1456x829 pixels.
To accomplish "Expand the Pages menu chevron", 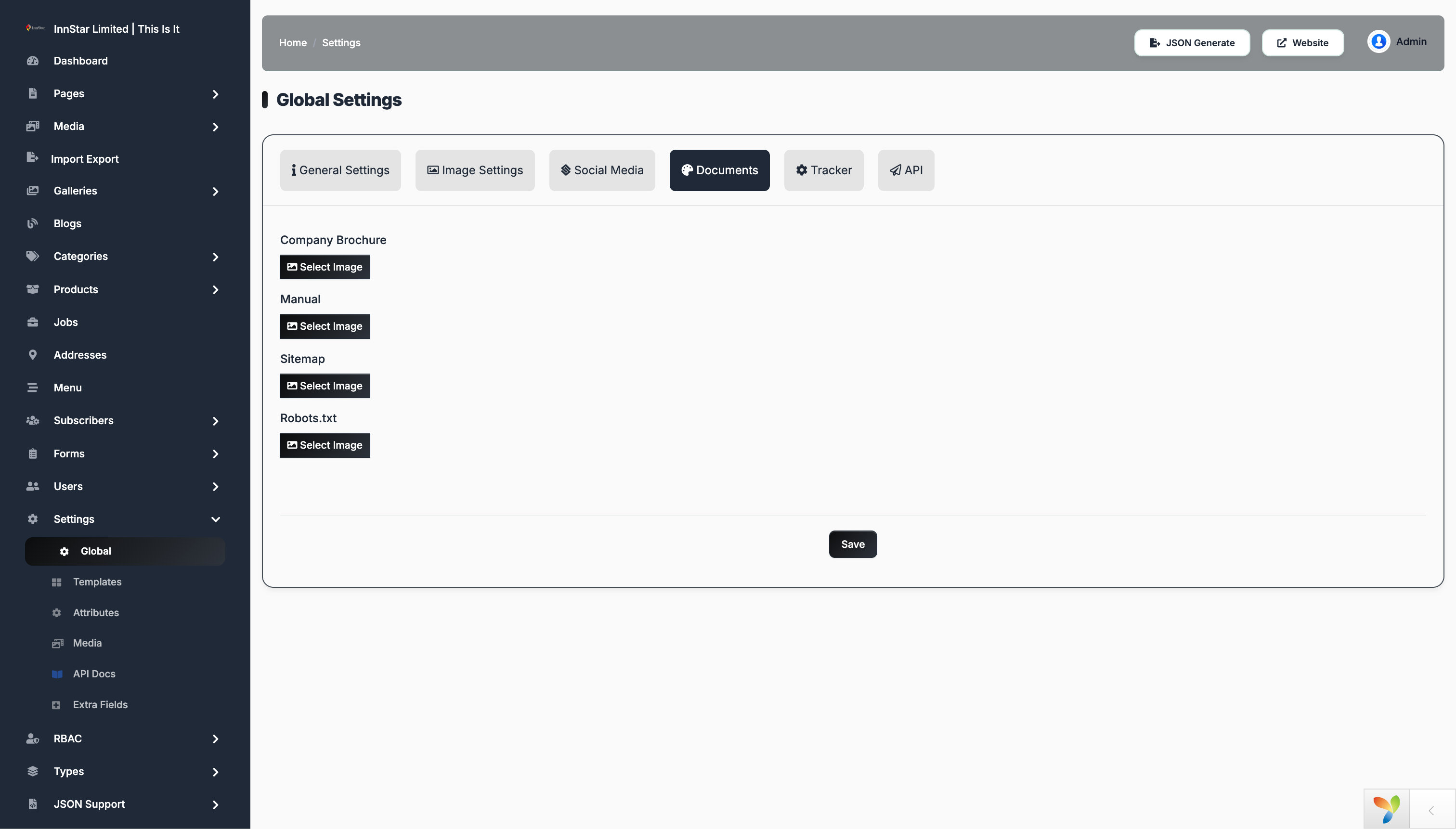I will point(215,94).
